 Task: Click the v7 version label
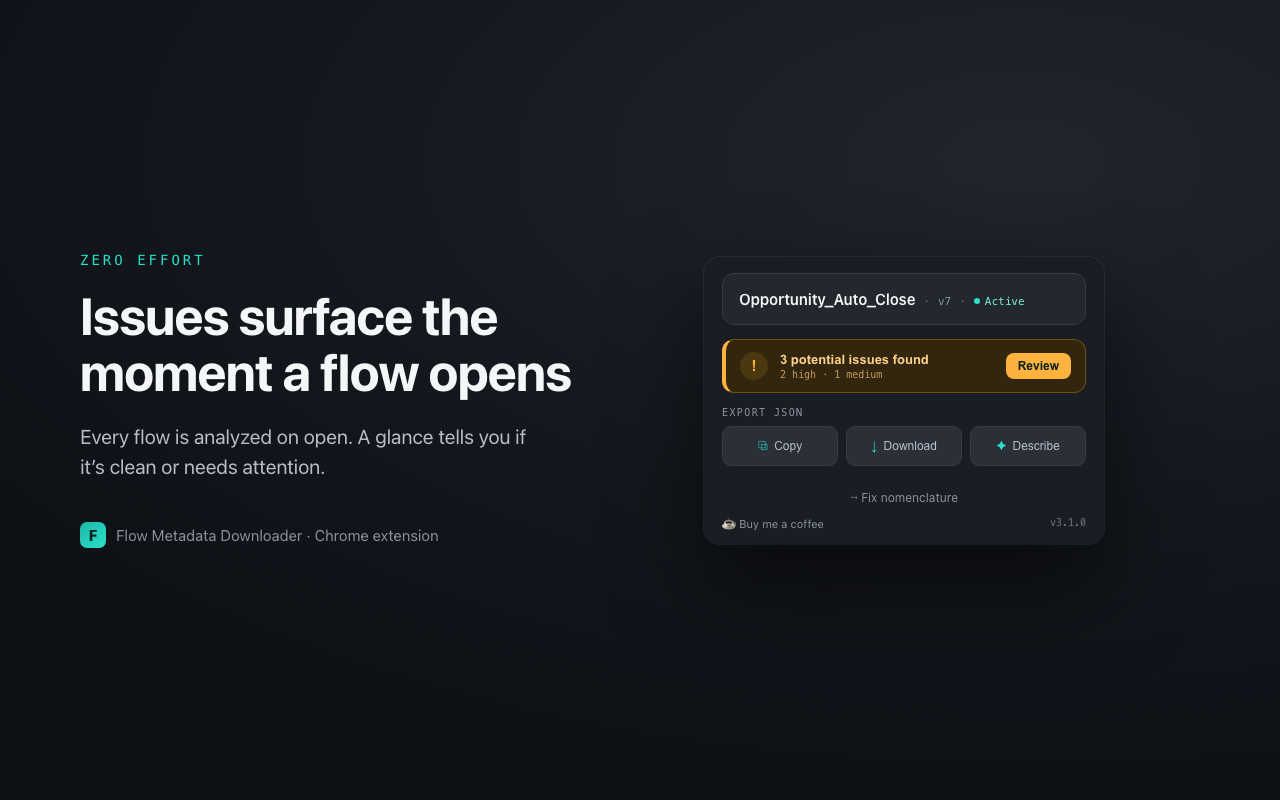click(x=944, y=301)
